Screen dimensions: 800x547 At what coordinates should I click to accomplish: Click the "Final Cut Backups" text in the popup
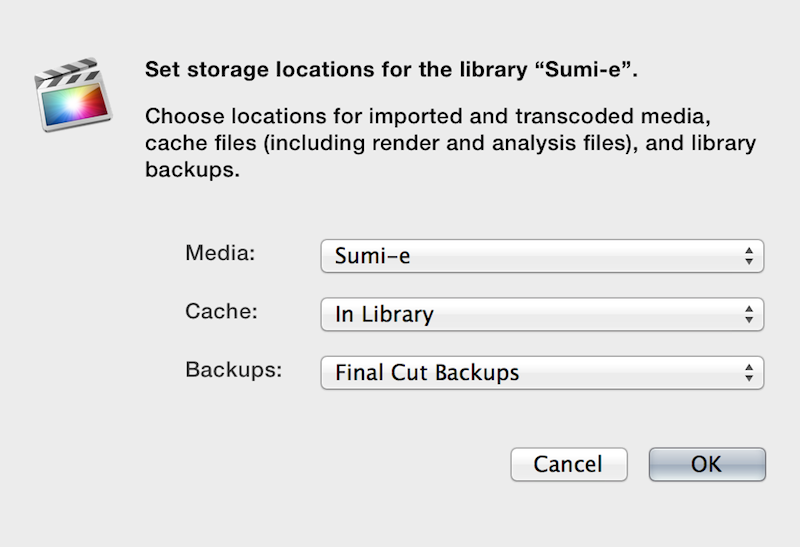427,373
